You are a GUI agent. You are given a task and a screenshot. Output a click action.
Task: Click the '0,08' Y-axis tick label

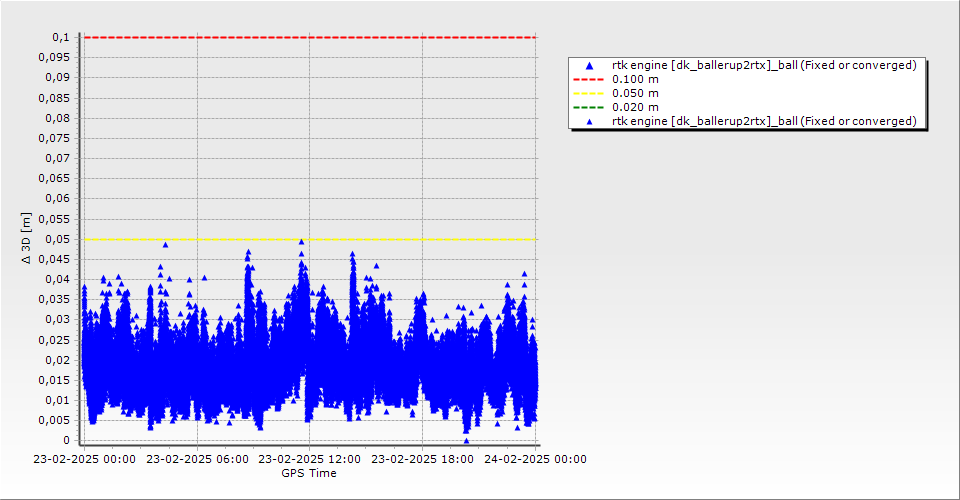pyautogui.click(x=58, y=118)
